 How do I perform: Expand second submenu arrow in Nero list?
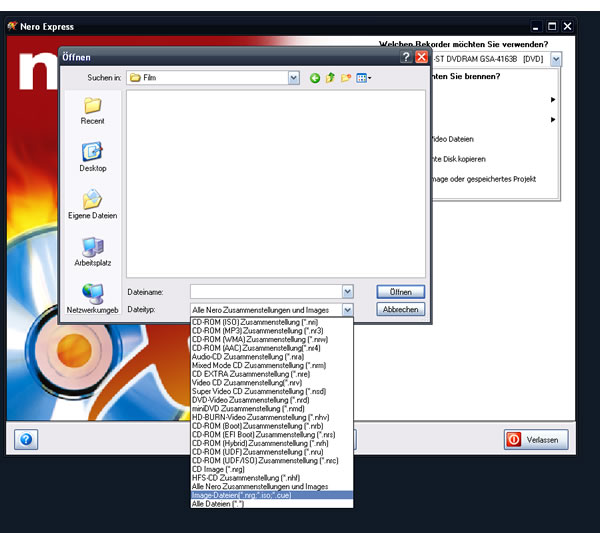click(x=553, y=119)
